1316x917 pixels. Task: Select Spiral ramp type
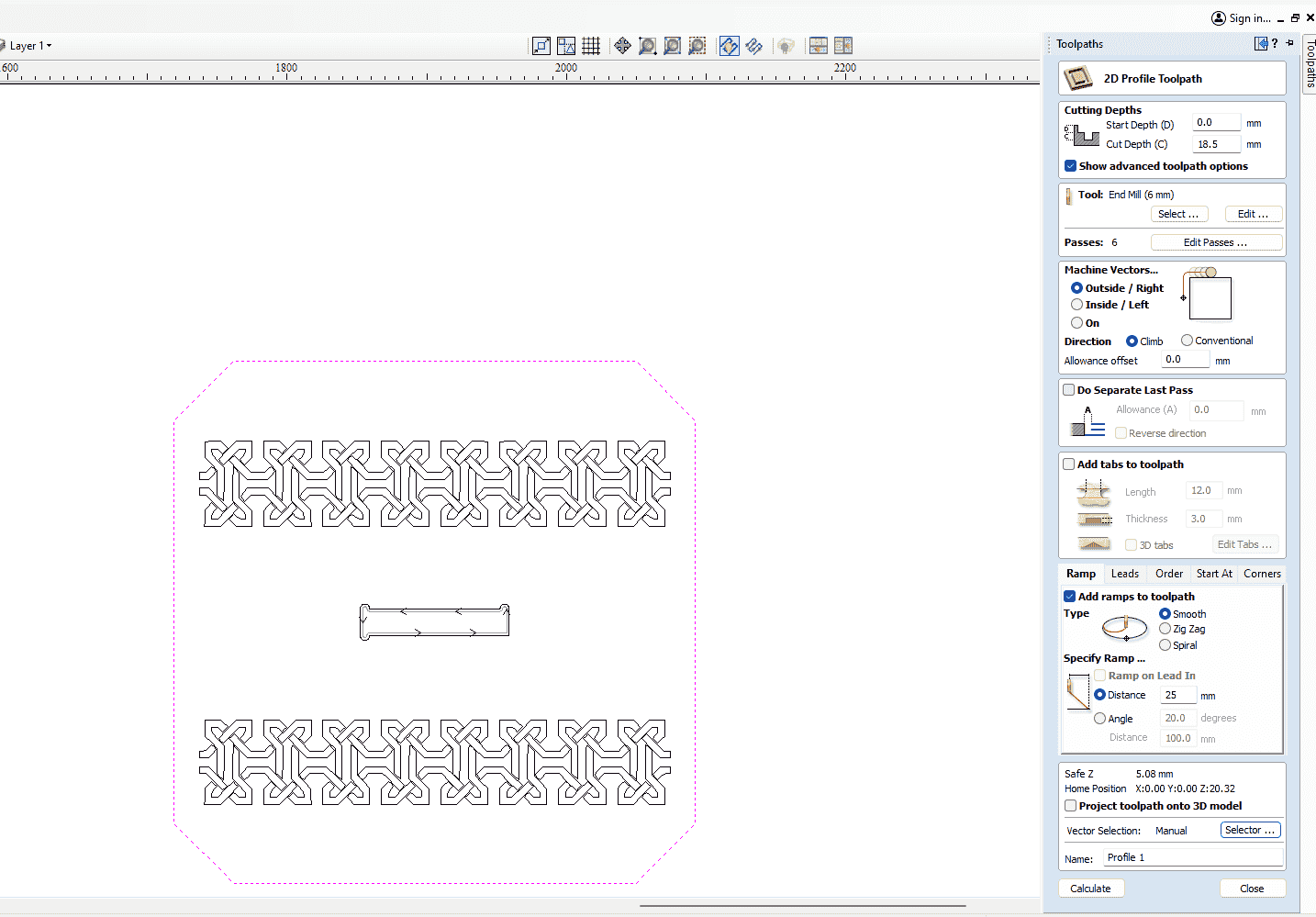point(1165,645)
